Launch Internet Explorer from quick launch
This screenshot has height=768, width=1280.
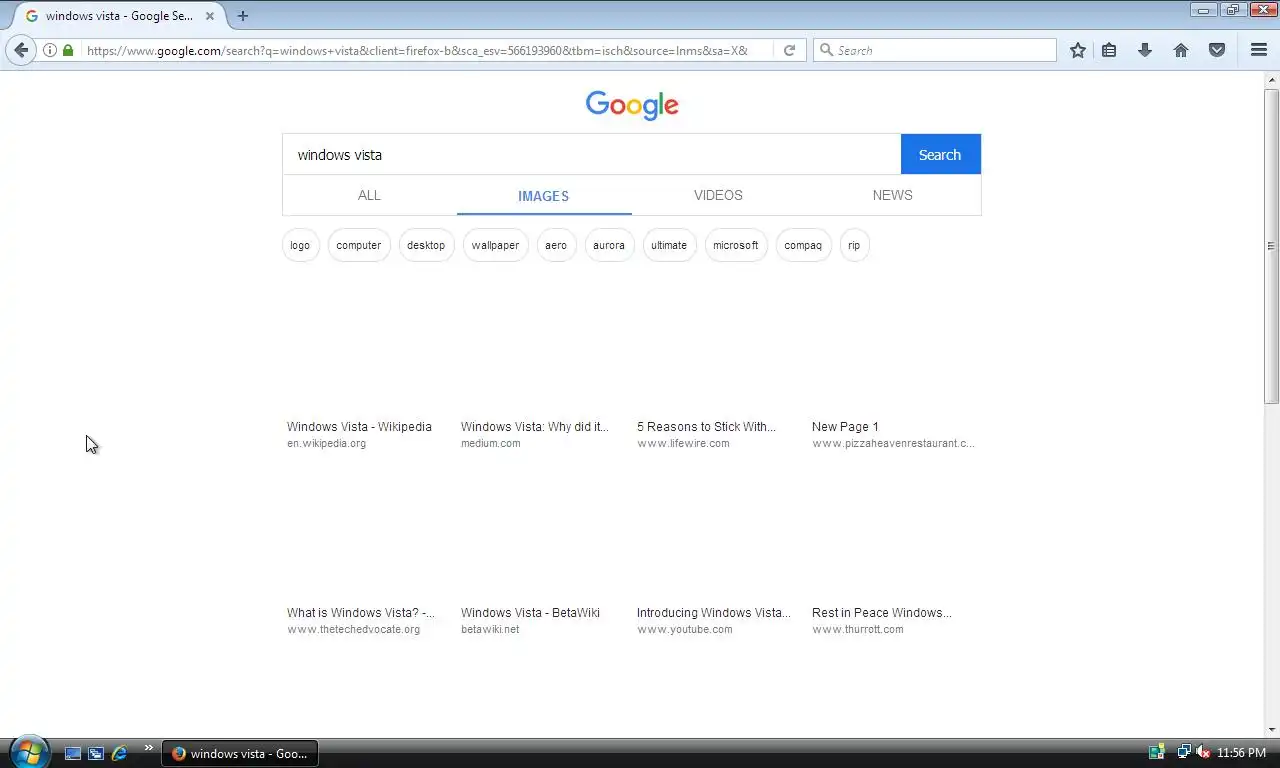click(x=119, y=753)
